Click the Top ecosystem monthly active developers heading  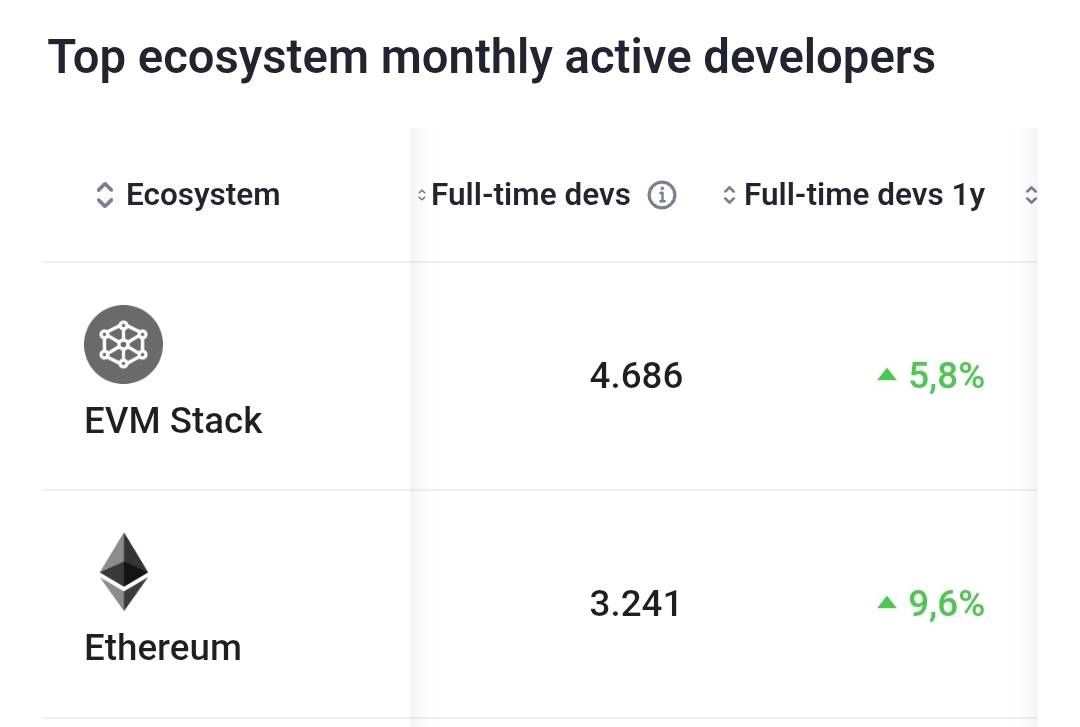tap(491, 57)
